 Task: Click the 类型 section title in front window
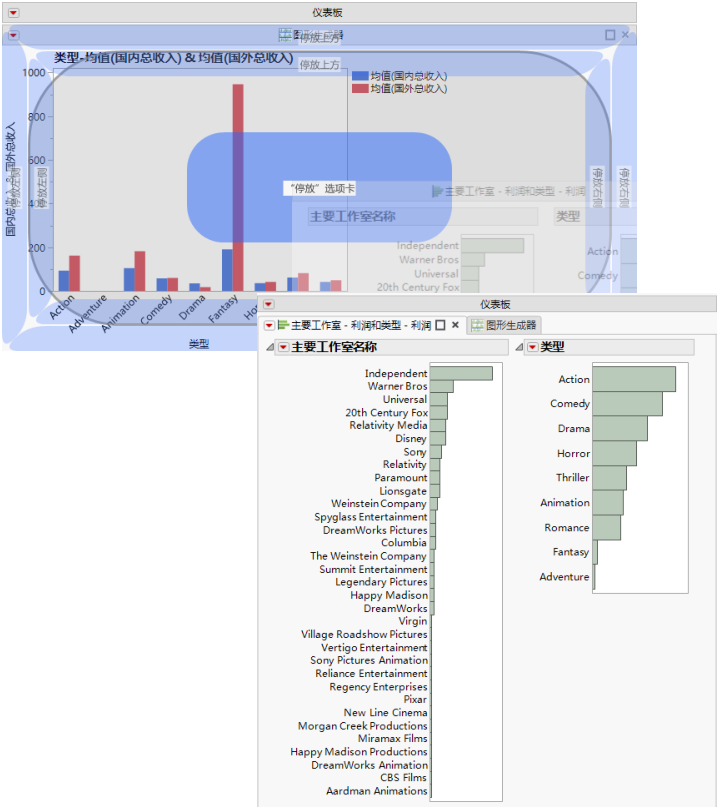pyautogui.click(x=552, y=347)
